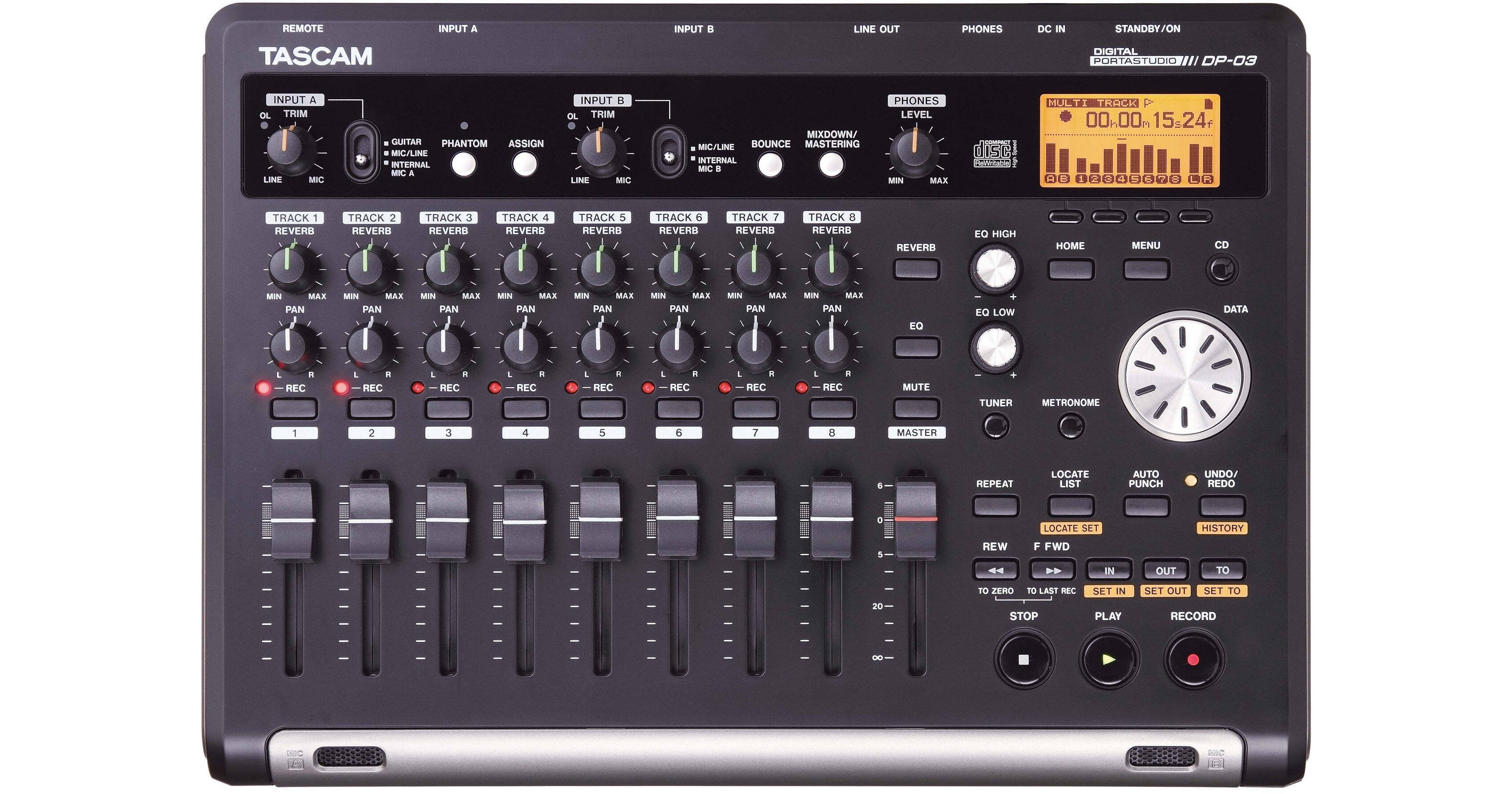Activate the BOUNCE mode button
The image size is (1512, 794).
(771, 165)
